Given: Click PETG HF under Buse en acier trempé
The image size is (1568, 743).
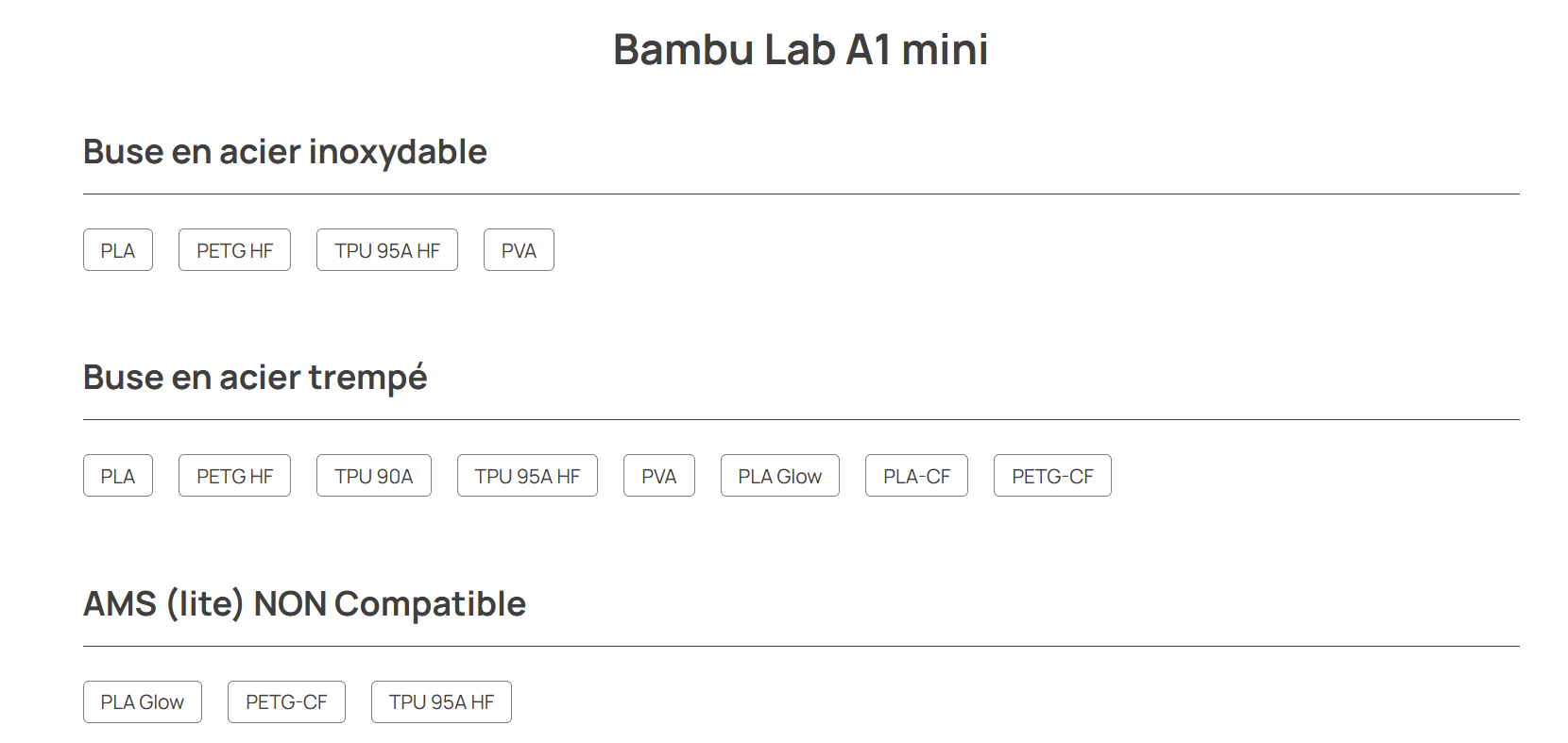Looking at the screenshot, I should [x=234, y=476].
